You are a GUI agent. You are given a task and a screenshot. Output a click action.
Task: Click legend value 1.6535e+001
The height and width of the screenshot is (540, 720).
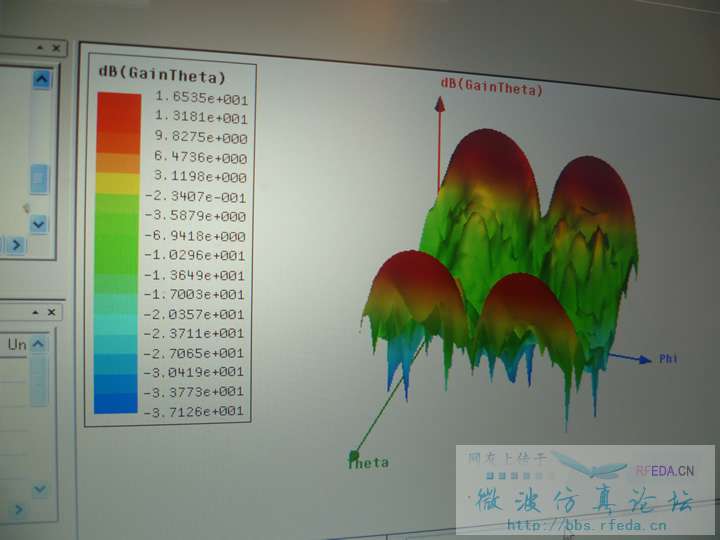tap(201, 98)
